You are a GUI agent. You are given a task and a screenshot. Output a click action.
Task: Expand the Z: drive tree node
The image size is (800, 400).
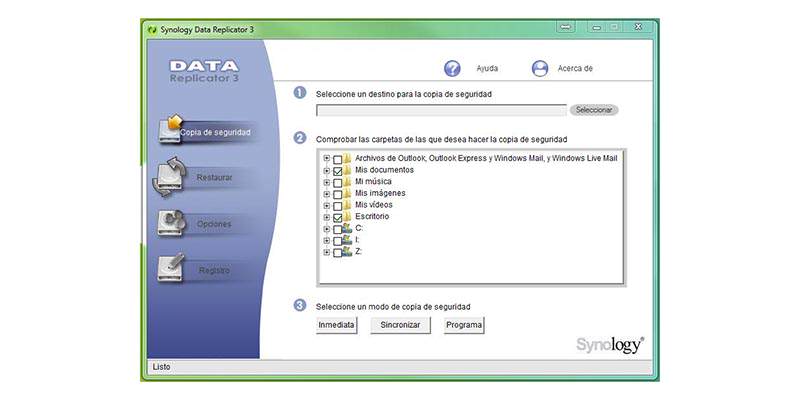[x=327, y=253]
